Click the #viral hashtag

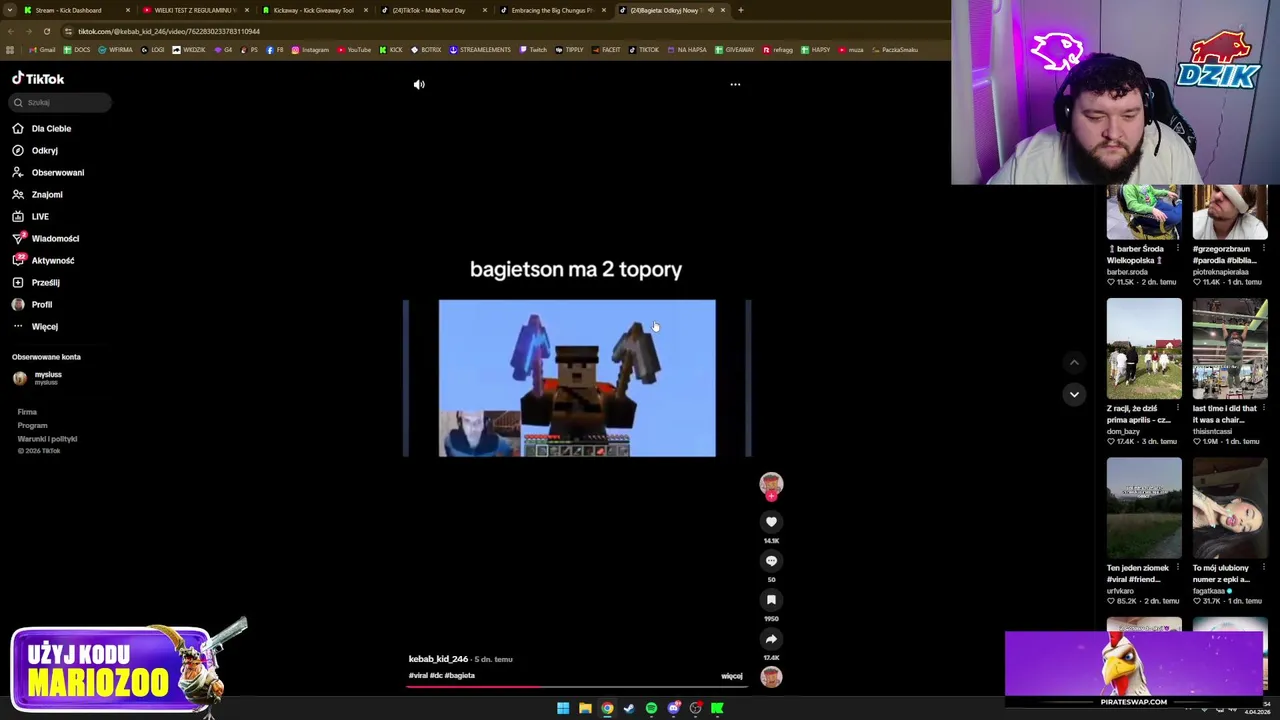click(x=418, y=676)
